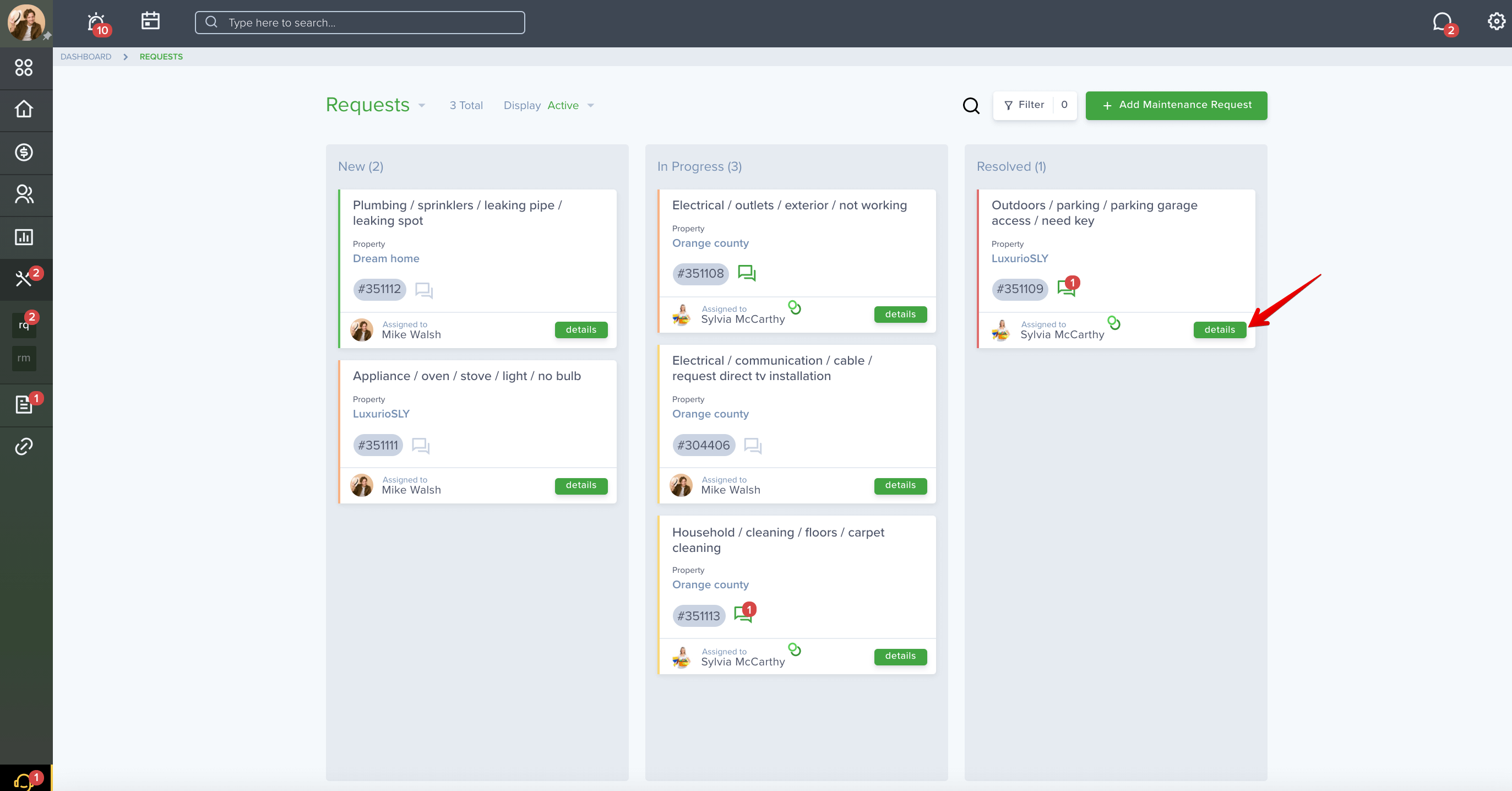Click Sylvia McCarthy avatar on #351108 card

[681, 315]
